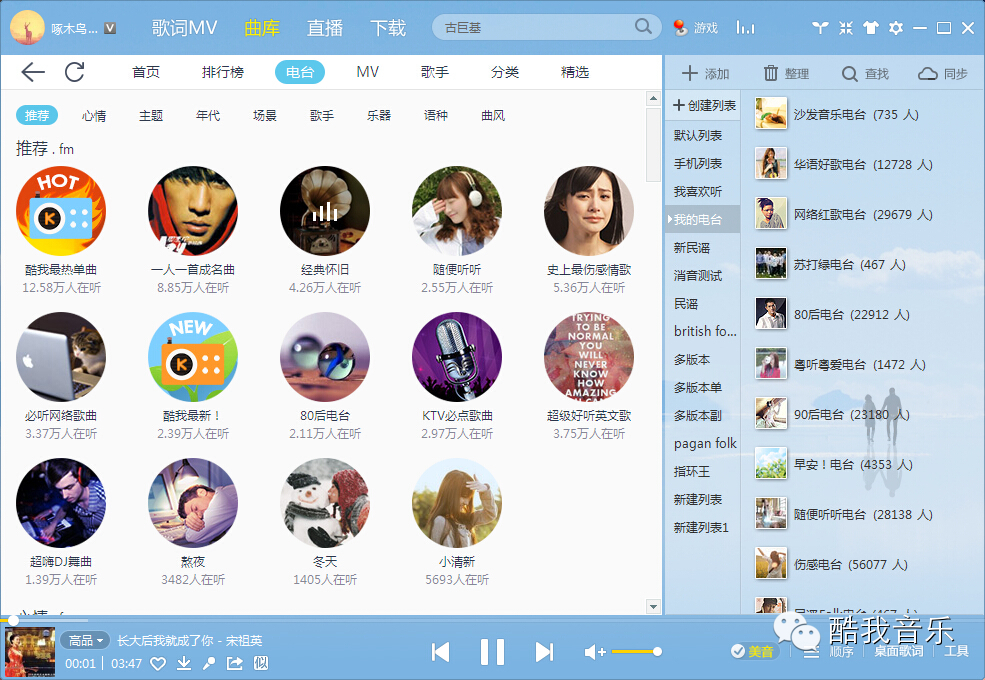Click the search magnifier in the search box
This screenshot has height=680, width=985.
(643, 26)
